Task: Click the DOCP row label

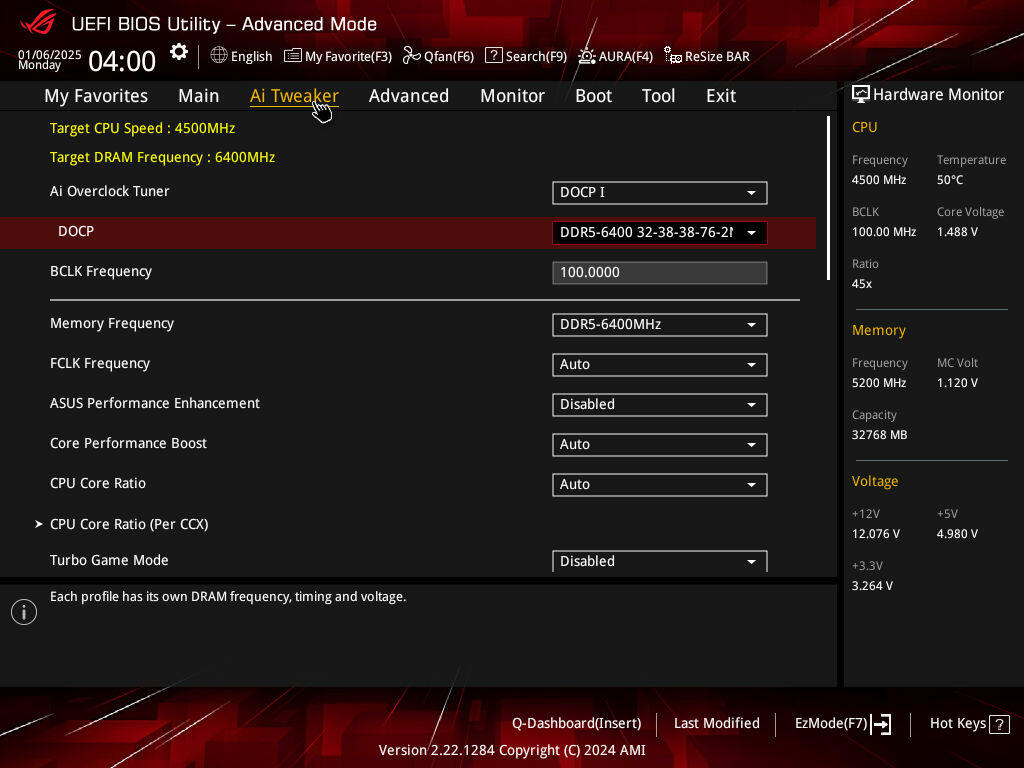Action: pyautogui.click(x=76, y=231)
